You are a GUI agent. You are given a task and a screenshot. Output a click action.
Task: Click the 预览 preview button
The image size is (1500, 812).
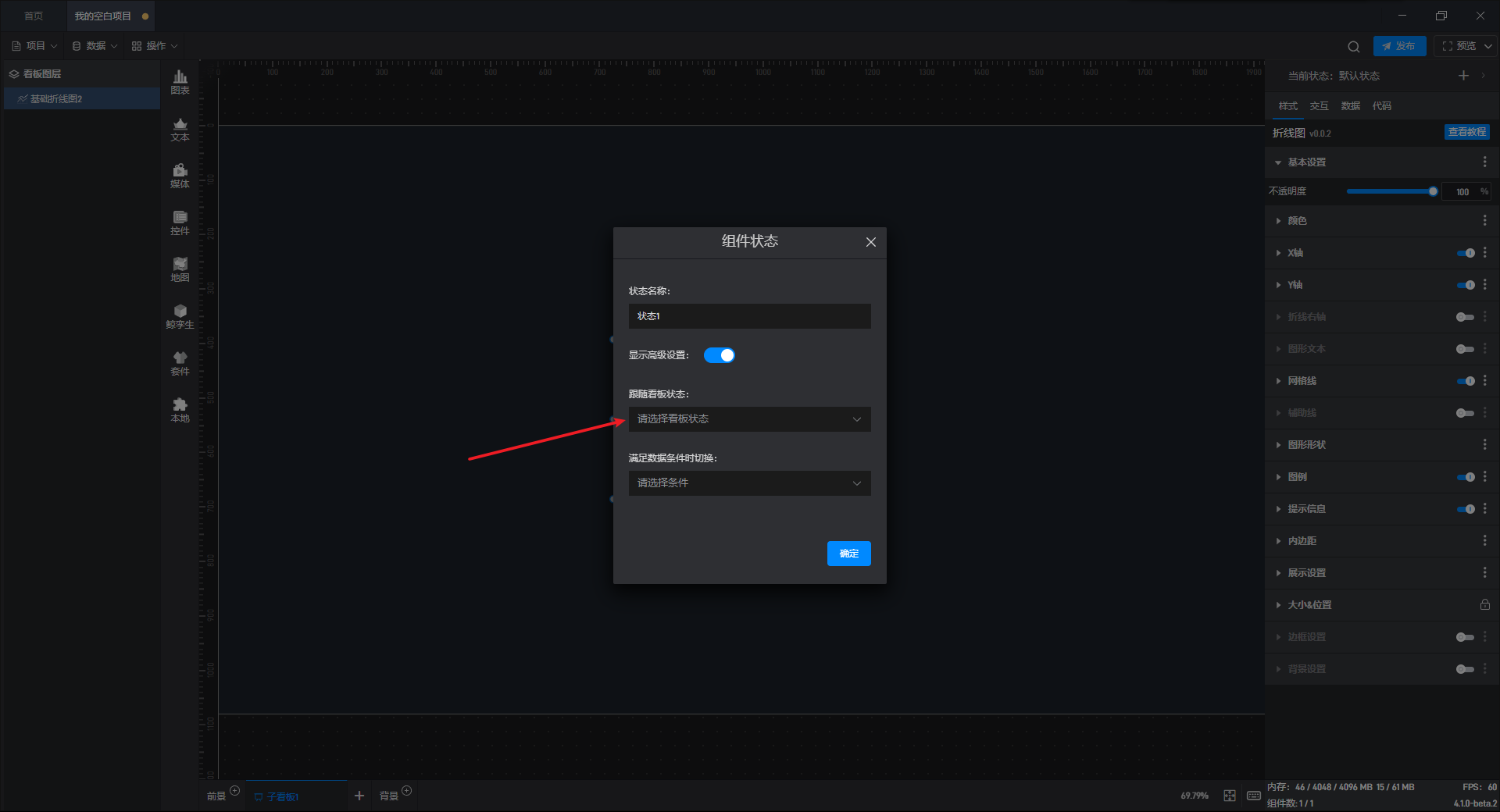tap(1458, 46)
